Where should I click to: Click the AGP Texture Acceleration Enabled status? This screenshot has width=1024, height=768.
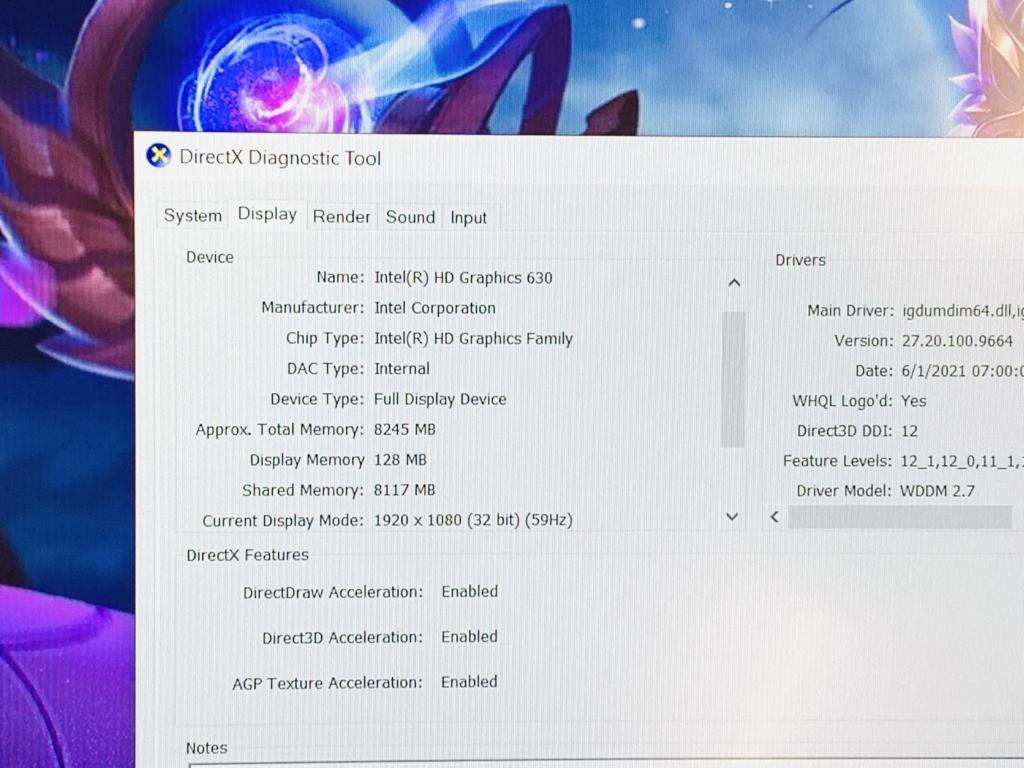(x=469, y=681)
